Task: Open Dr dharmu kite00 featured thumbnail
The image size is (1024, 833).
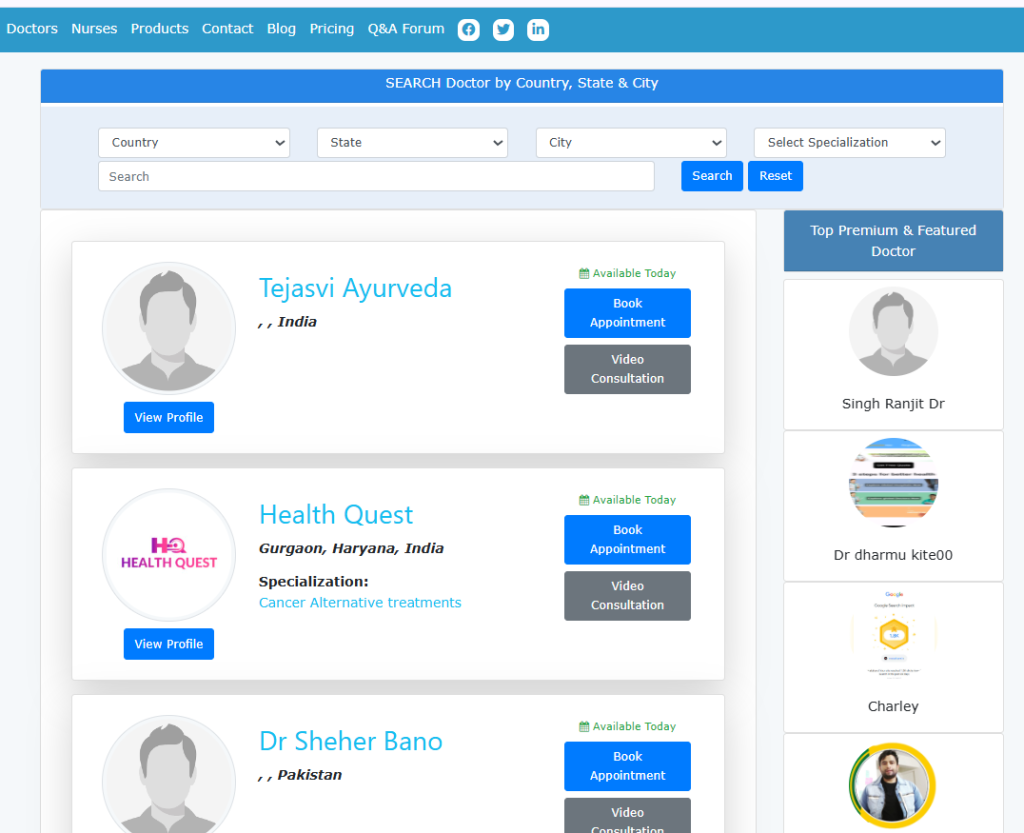Action: 893,483
